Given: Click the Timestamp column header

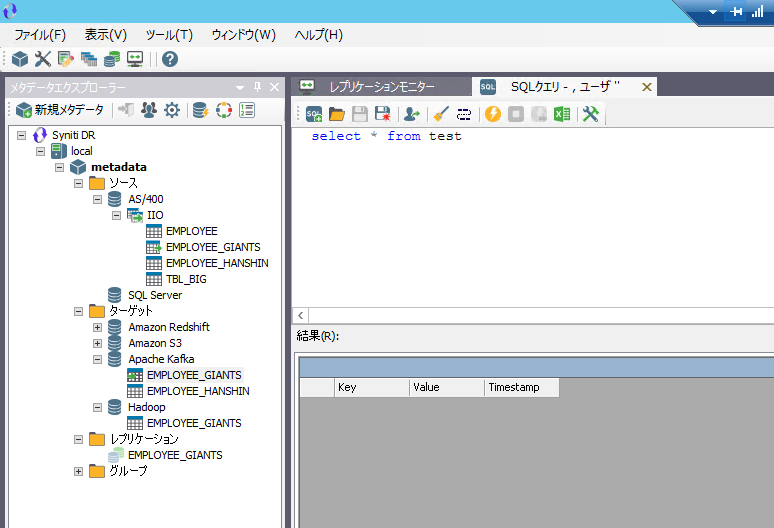Looking at the screenshot, I should [522, 387].
